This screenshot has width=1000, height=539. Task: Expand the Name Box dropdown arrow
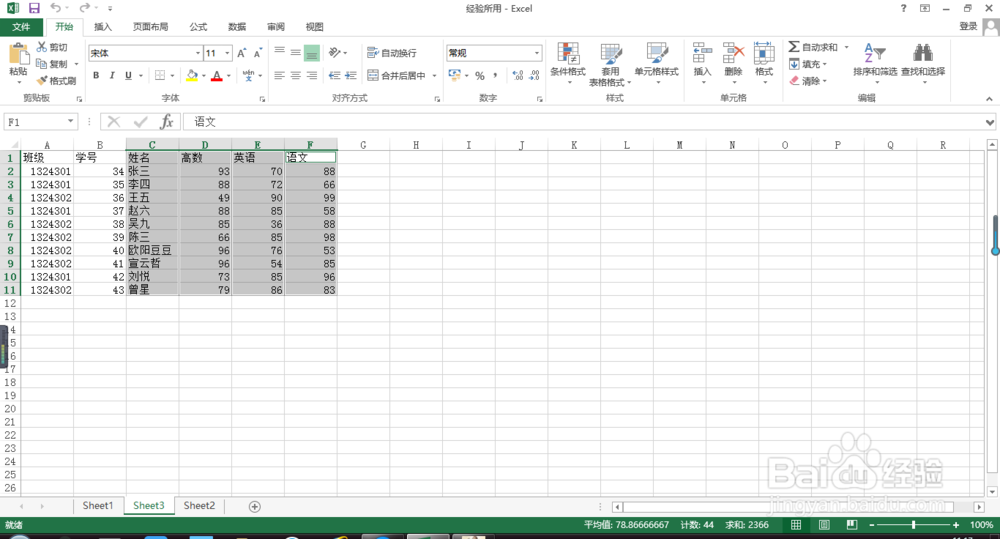pyautogui.click(x=70, y=121)
